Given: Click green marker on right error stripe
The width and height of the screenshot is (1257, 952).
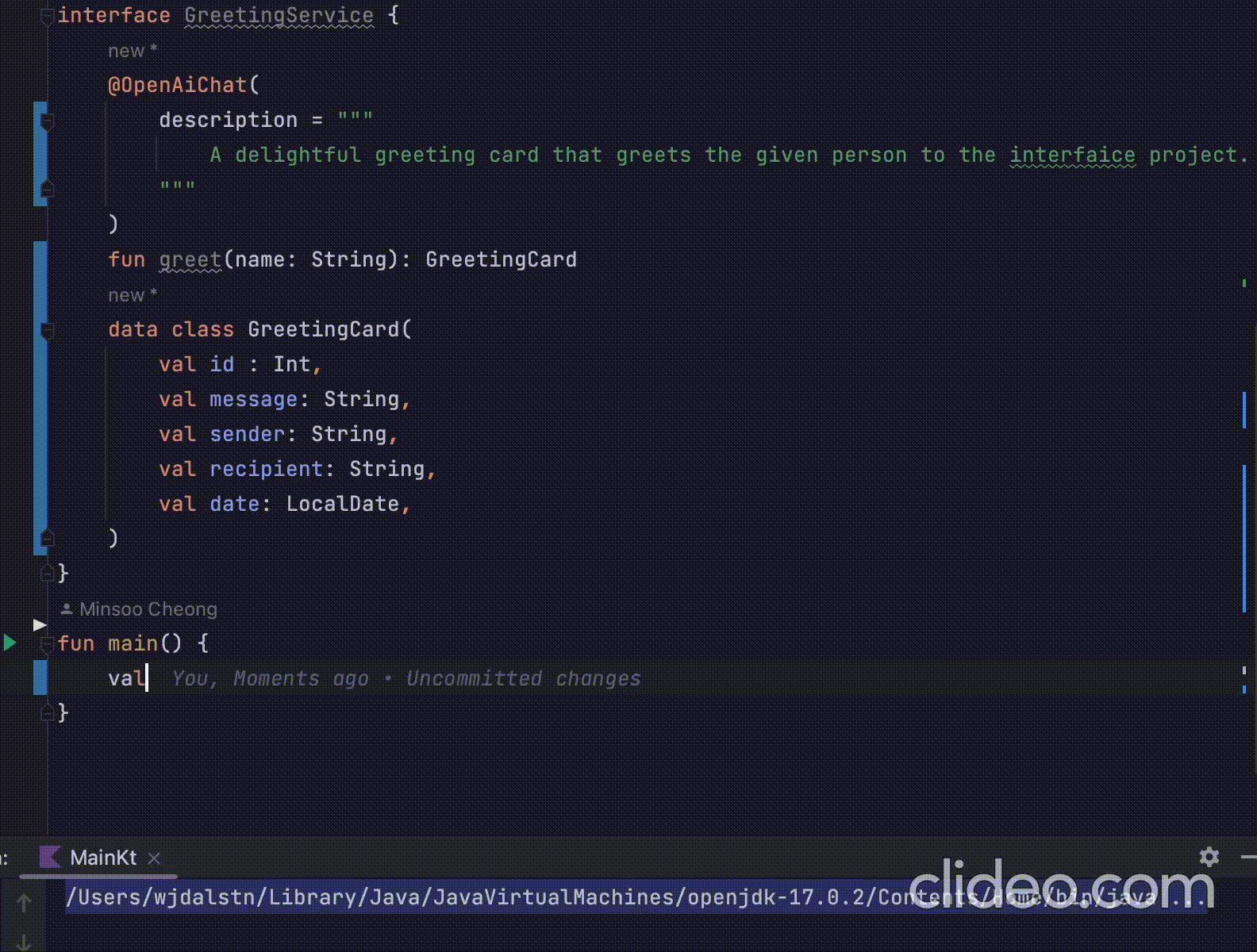Looking at the screenshot, I should click(1244, 283).
